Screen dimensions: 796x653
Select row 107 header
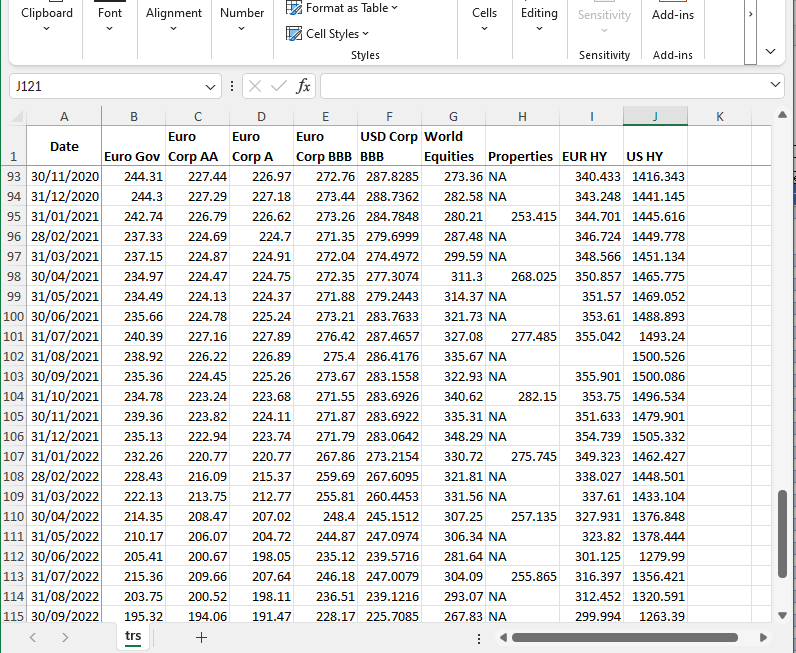coord(13,456)
